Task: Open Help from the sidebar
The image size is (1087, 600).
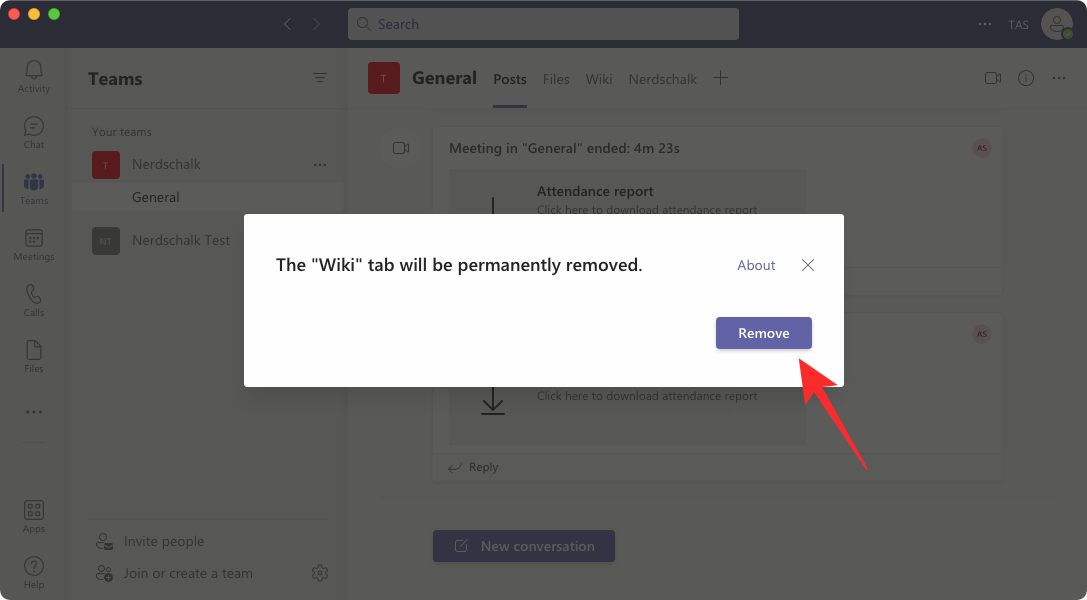Action: coord(33,570)
